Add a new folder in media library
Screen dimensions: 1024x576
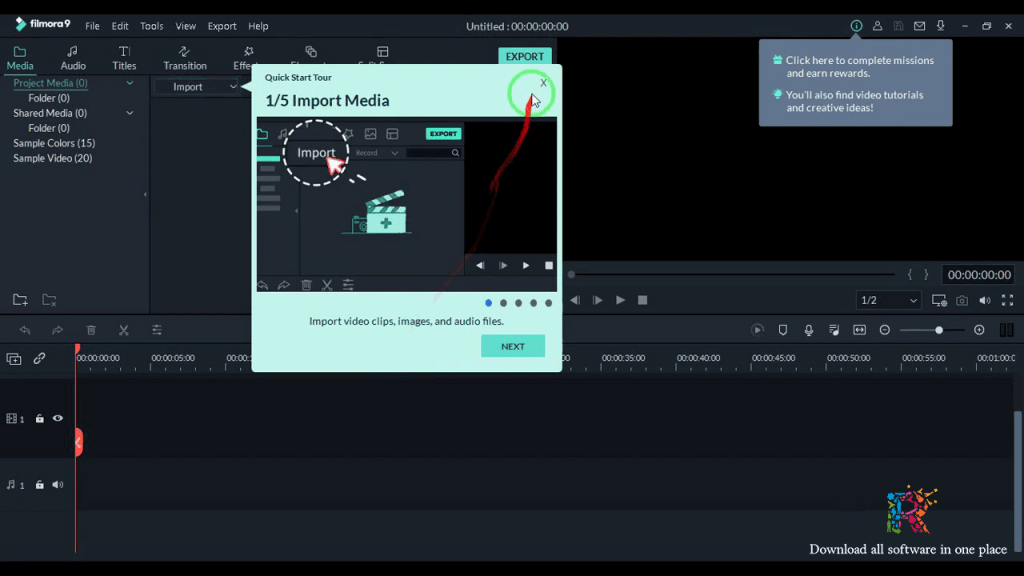(x=20, y=300)
